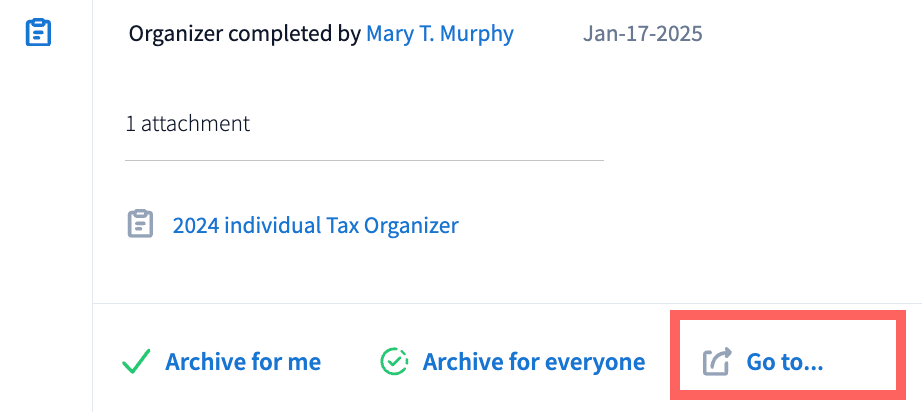922x412 pixels.
Task: Click the Jan-17-2025 date stamp
Action: coord(642,34)
